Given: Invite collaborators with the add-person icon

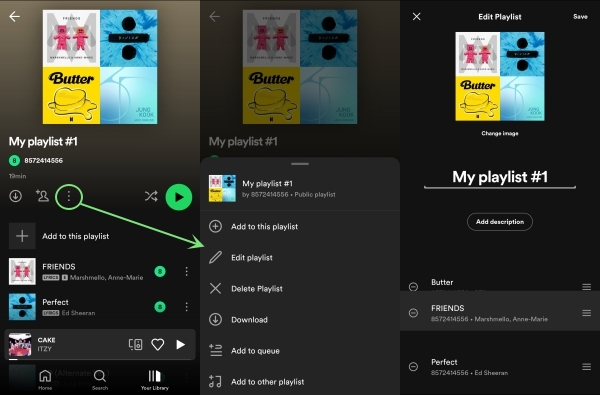Looking at the screenshot, I should pos(42,196).
